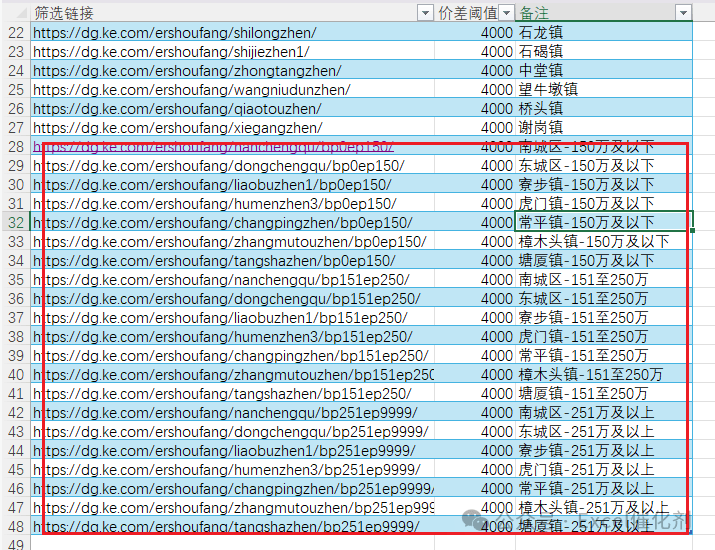Image resolution: width=715 pixels, height=550 pixels.
Task: Click the liaobuzhen1/bp251ep9999 URL cell
Action: tap(232, 451)
